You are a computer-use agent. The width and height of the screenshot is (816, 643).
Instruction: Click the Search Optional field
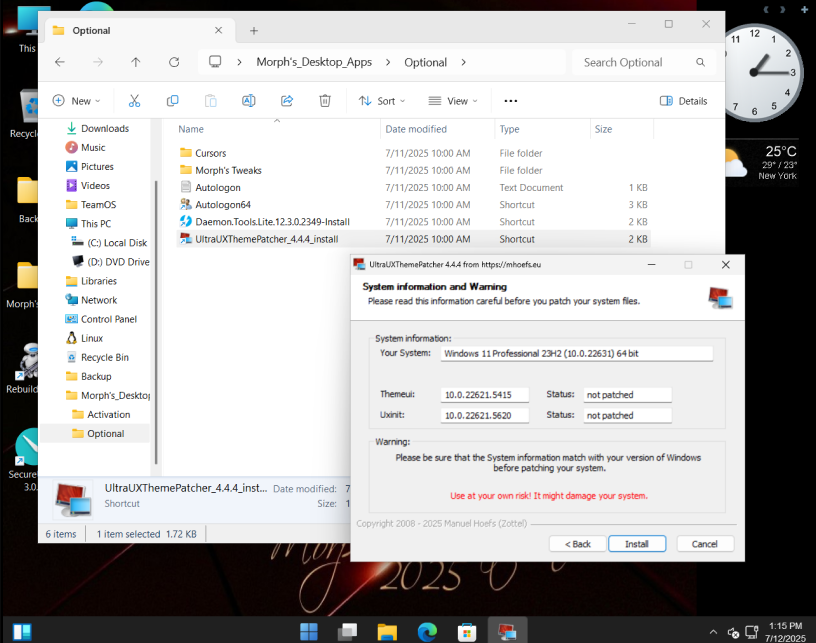coord(644,62)
